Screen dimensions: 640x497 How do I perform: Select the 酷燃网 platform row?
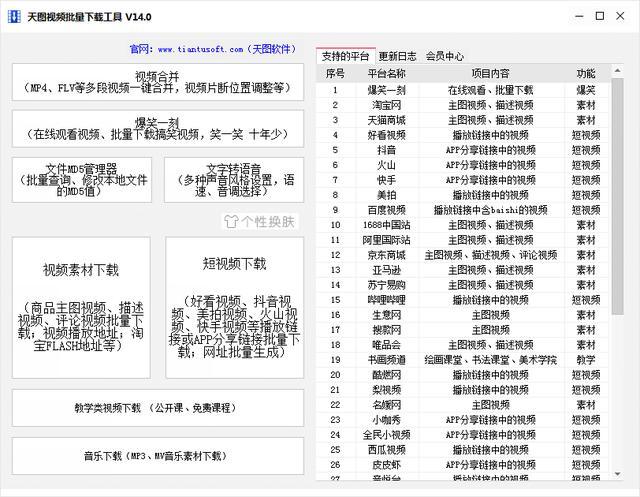click(462, 375)
